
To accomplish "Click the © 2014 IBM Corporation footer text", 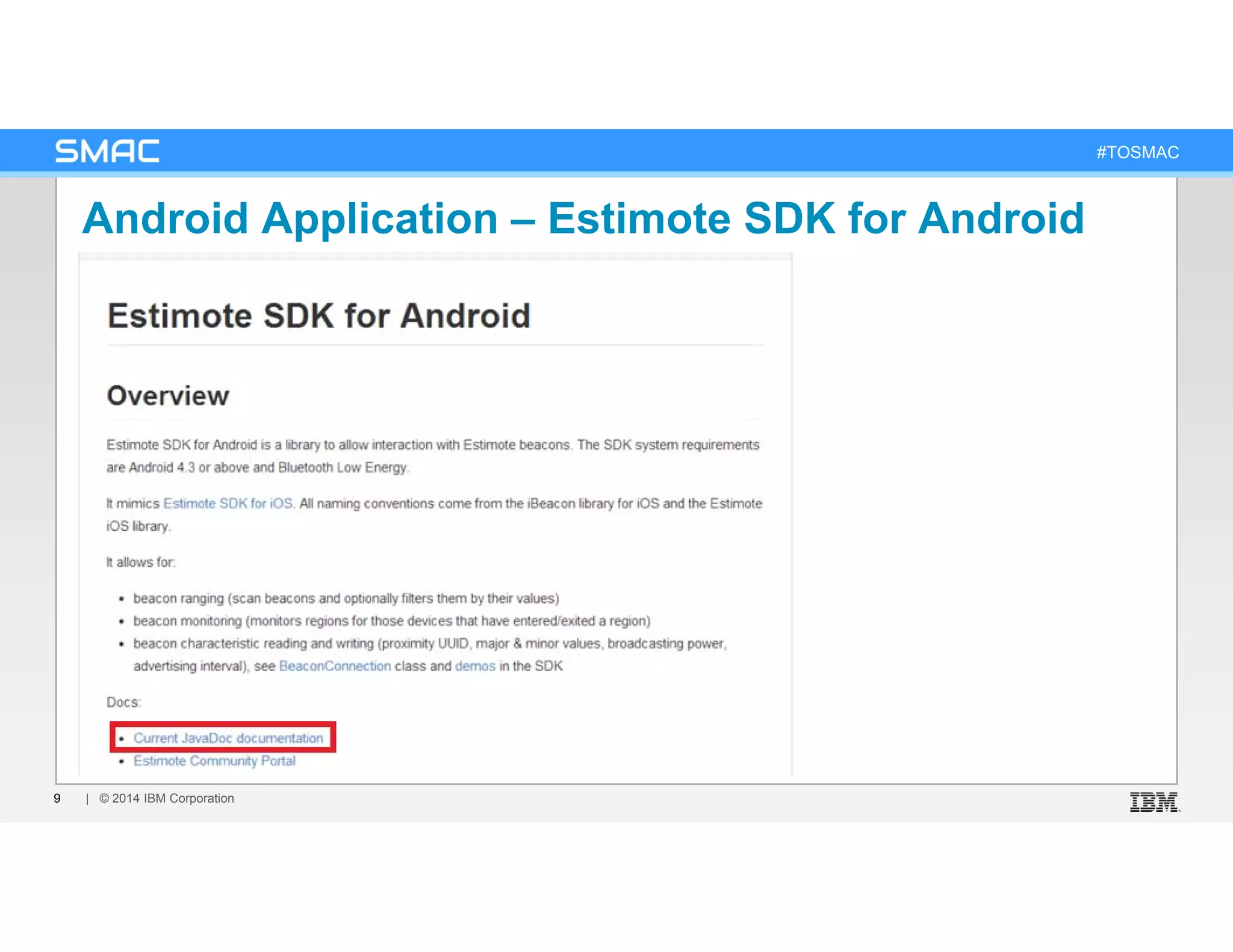I will 166,798.
